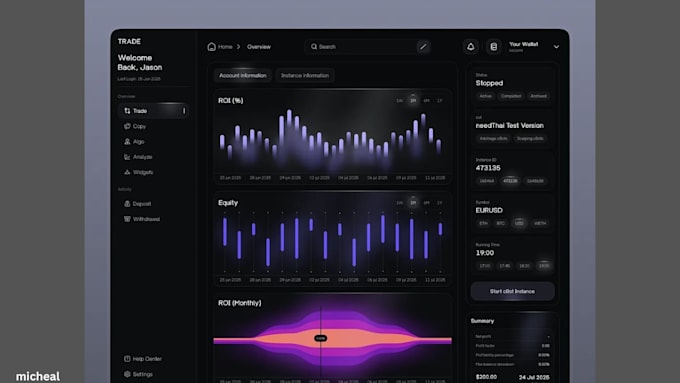Open notifications bell icon
Screen dimensions: 680x383
pyautogui.click(x=471, y=46)
